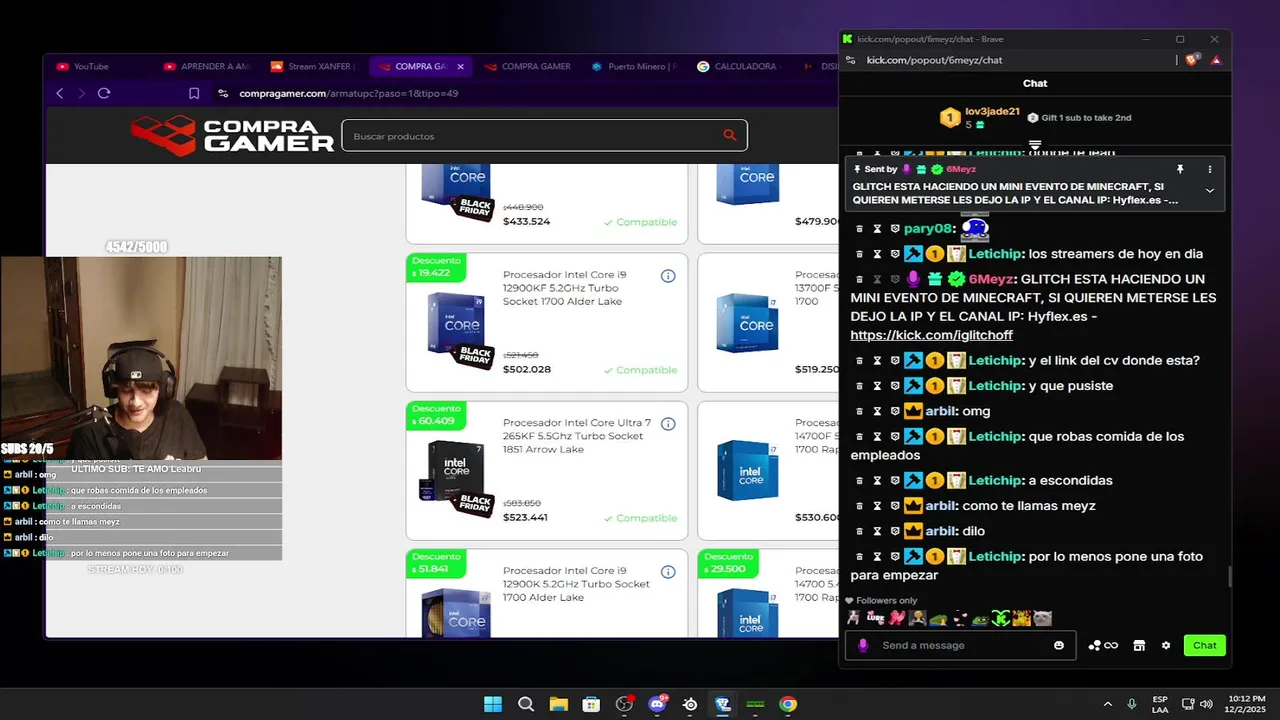Switch to the APRENDER A AM tab

pyautogui.click(x=207, y=67)
